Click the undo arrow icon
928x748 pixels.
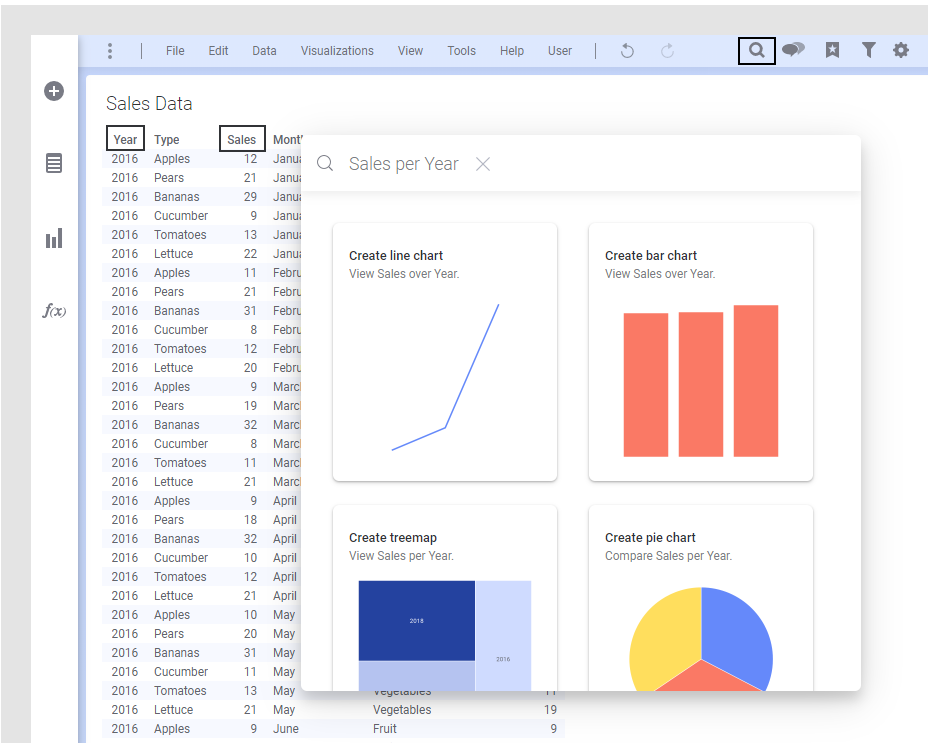tap(627, 51)
